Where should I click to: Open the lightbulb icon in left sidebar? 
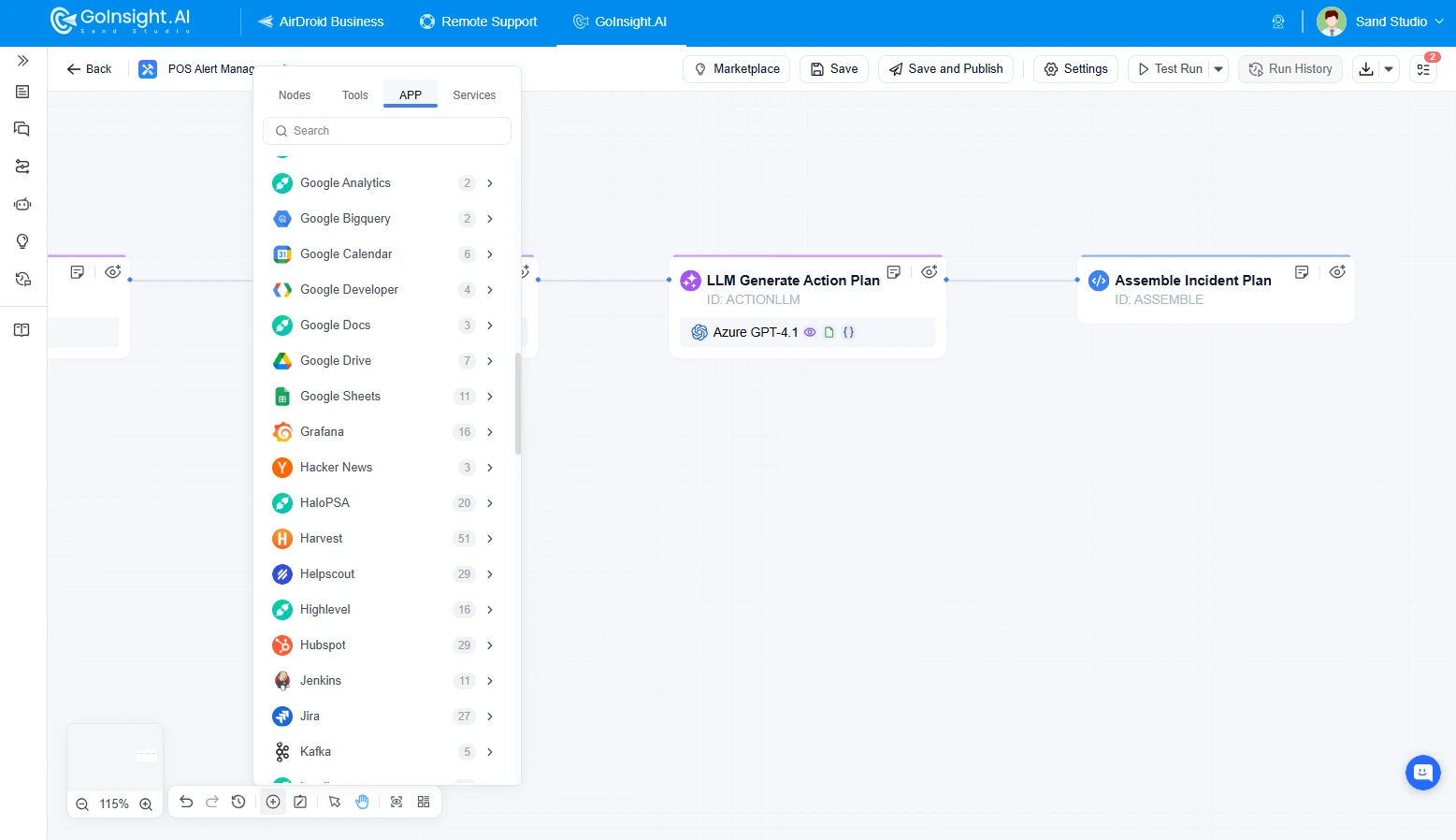pos(22,241)
